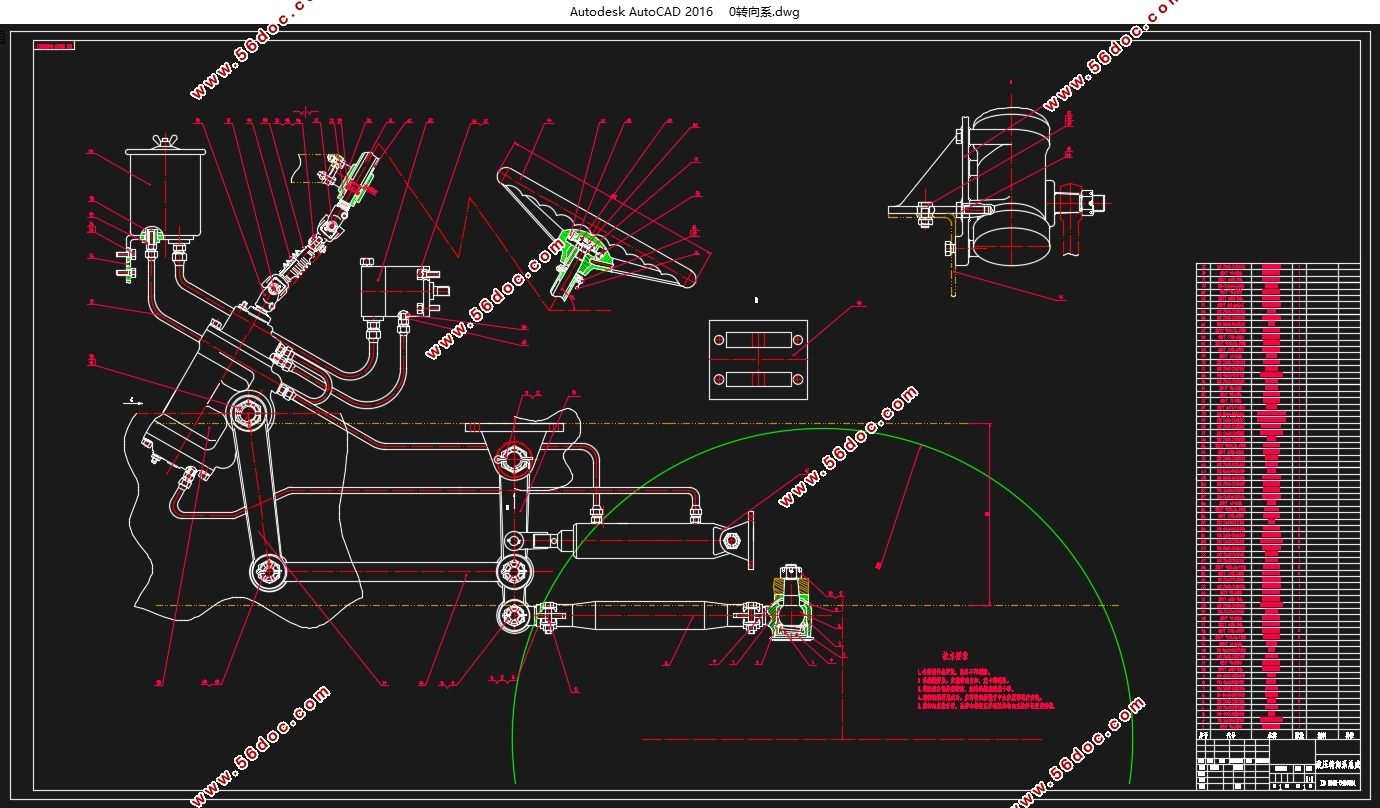Click the steering wheel hub section view
This screenshot has width=1380, height=808.
(580, 262)
